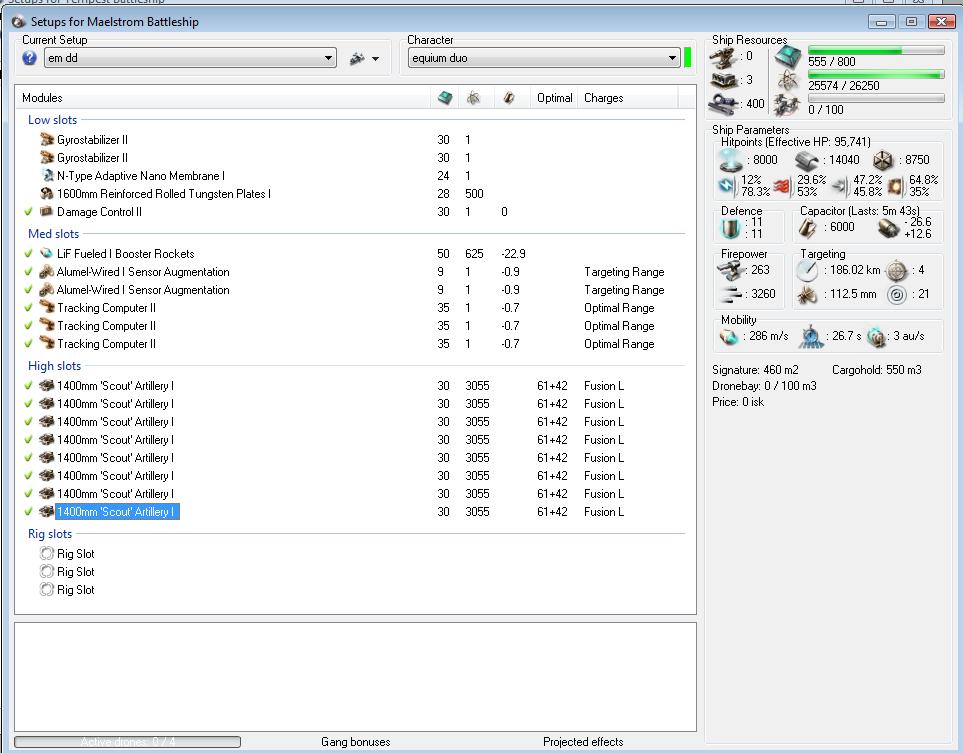Image resolution: width=963 pixels, height=753 pixels.
Task: Toggle the first Tracking Computer II checkmark
Action: (x=28, y=308)
